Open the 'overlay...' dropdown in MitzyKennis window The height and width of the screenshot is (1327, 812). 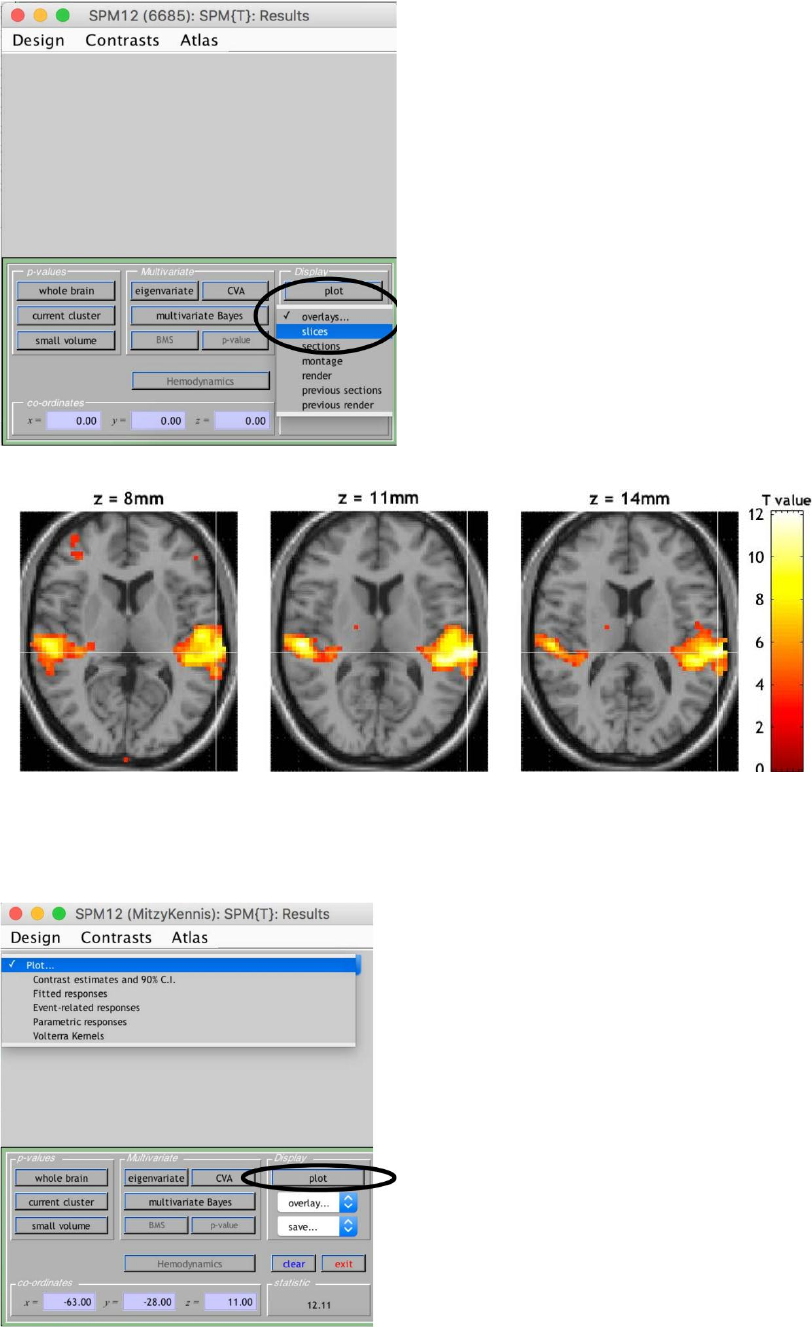[316, 1202]
